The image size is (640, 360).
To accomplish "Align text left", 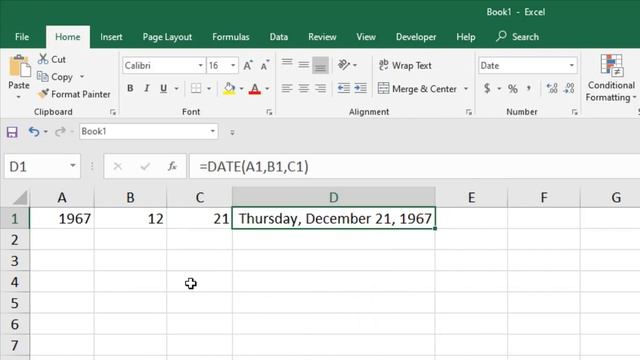I will [287, 88].
